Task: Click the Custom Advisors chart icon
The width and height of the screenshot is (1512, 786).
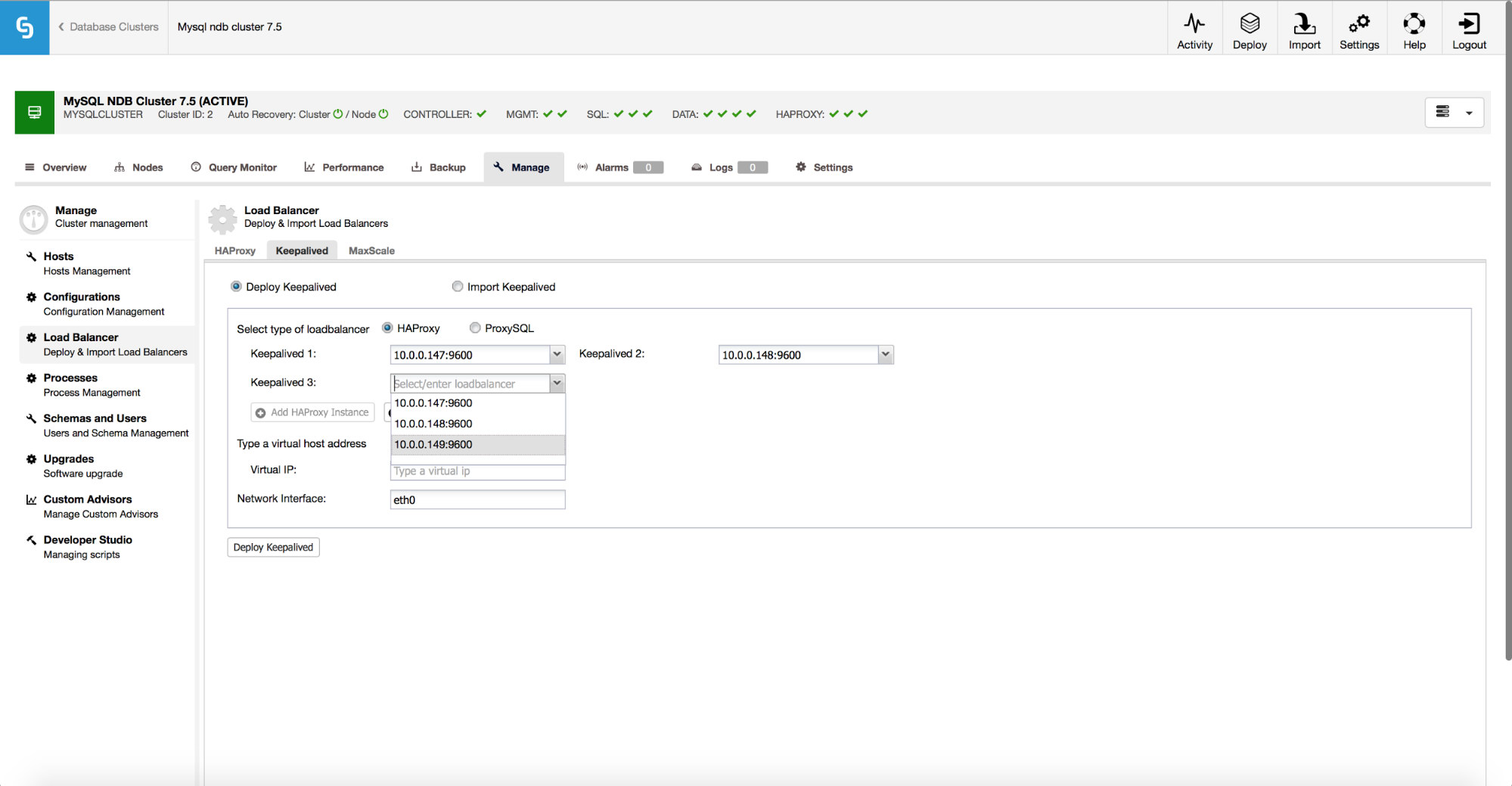Action: point(31,500)
